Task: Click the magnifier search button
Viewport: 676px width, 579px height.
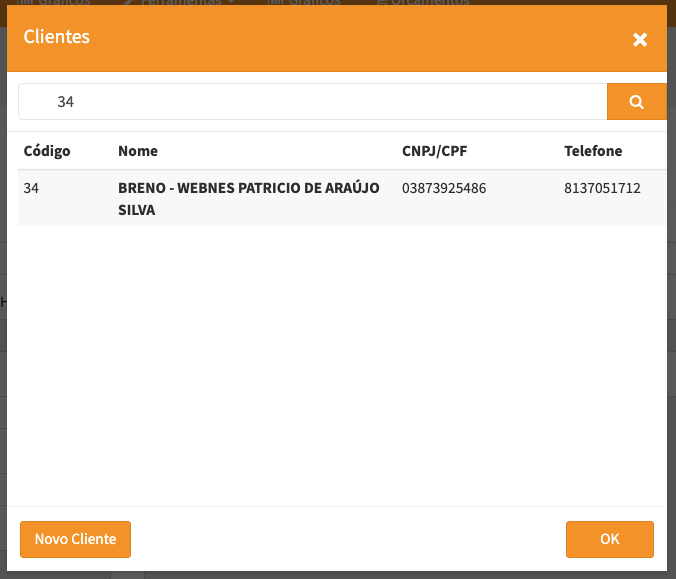Action: point(636,102)
